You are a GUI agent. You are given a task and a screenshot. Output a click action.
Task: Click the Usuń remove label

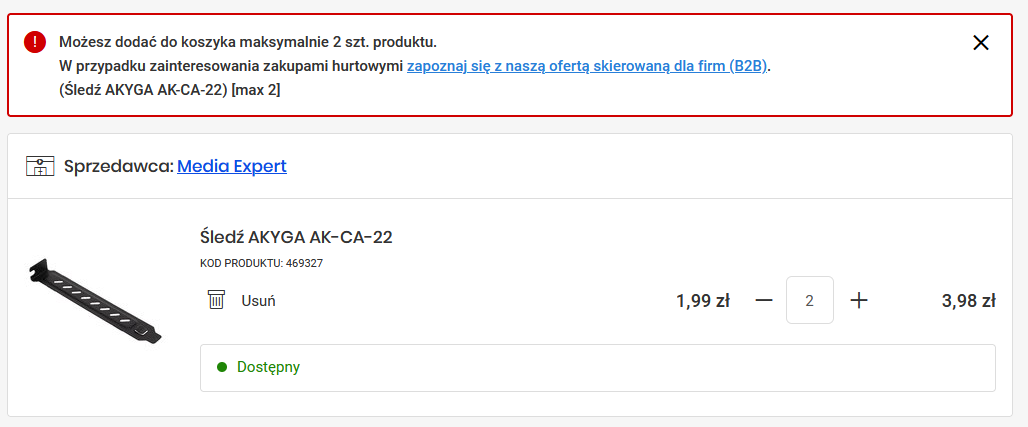point(258,300)
